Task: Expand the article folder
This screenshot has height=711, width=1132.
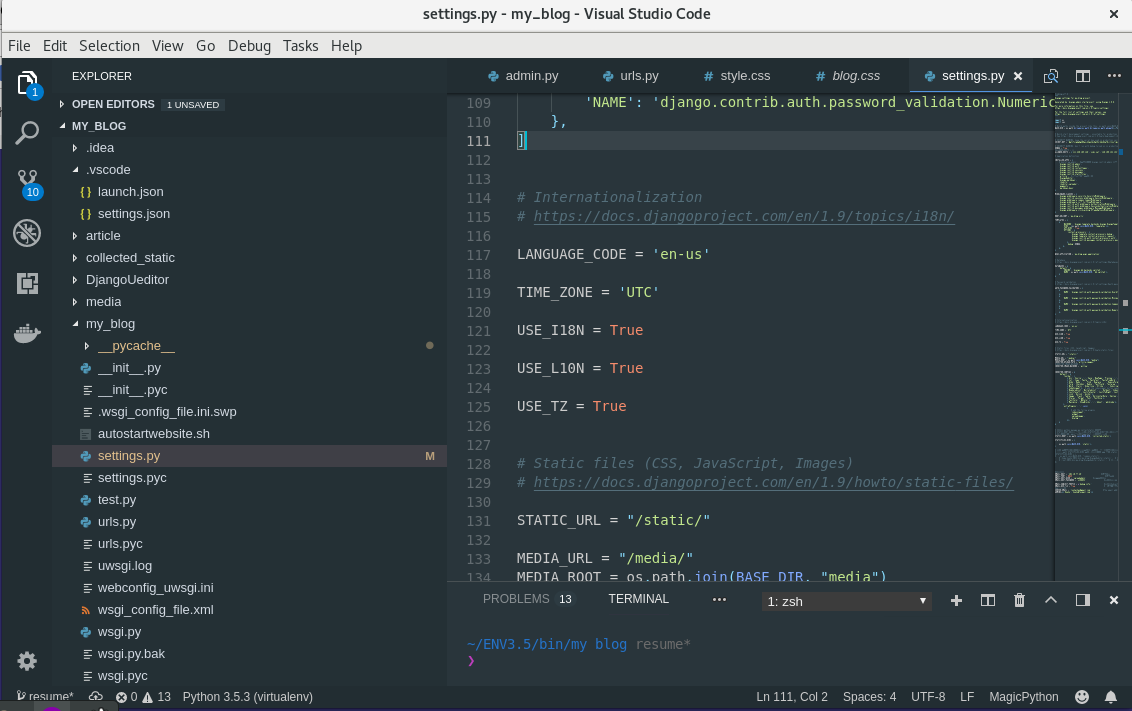Action: click(102, 236)
